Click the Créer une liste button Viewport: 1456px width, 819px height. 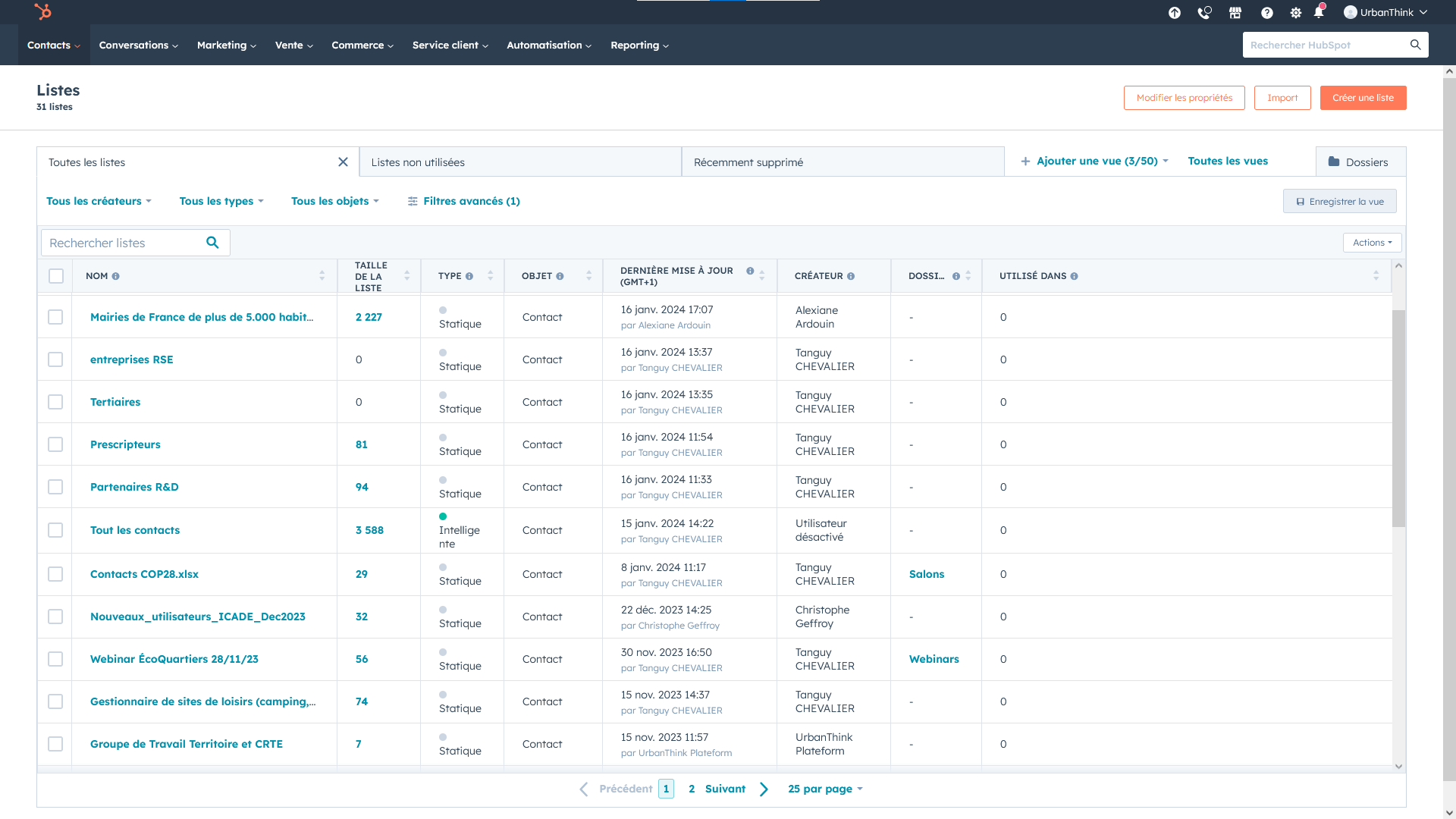[1363, 97]
